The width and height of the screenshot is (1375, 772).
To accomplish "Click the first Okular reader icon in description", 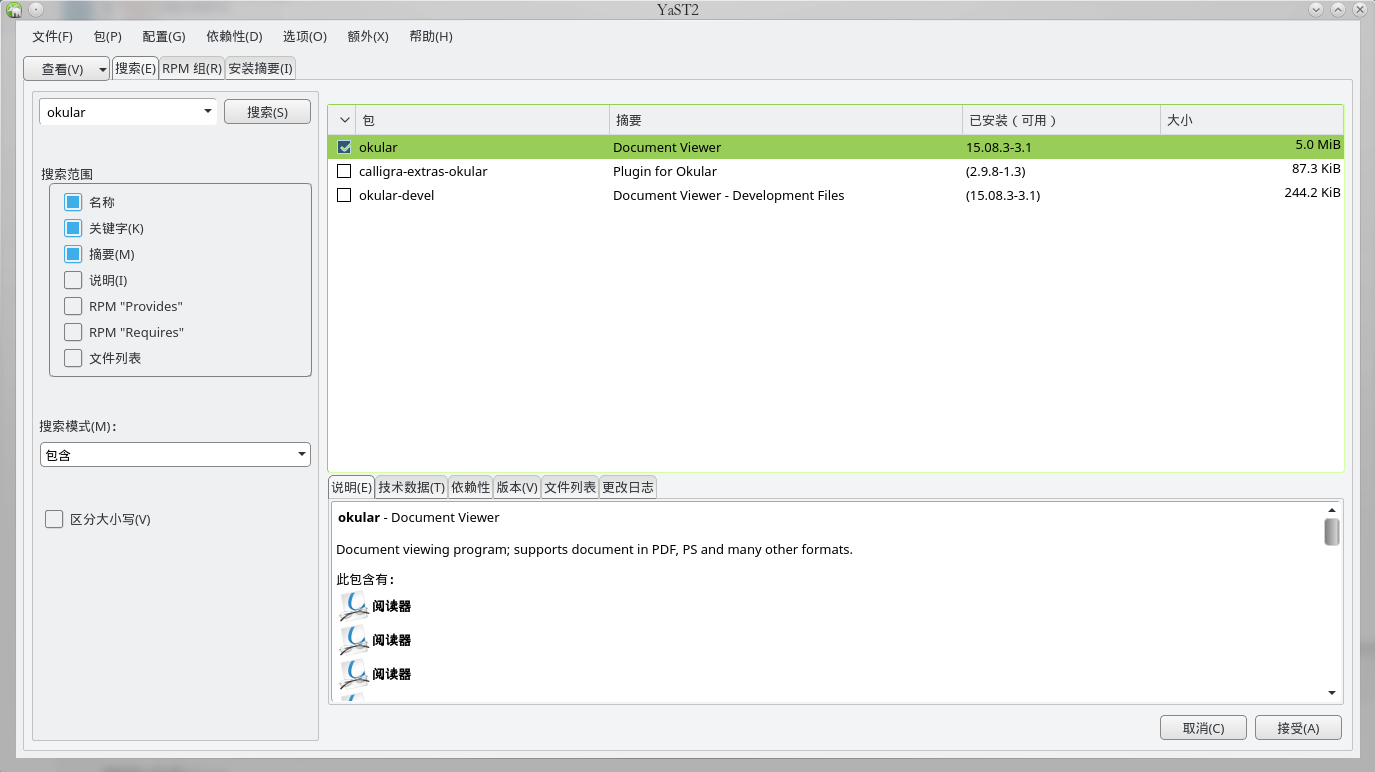I will tap(354, 607).
